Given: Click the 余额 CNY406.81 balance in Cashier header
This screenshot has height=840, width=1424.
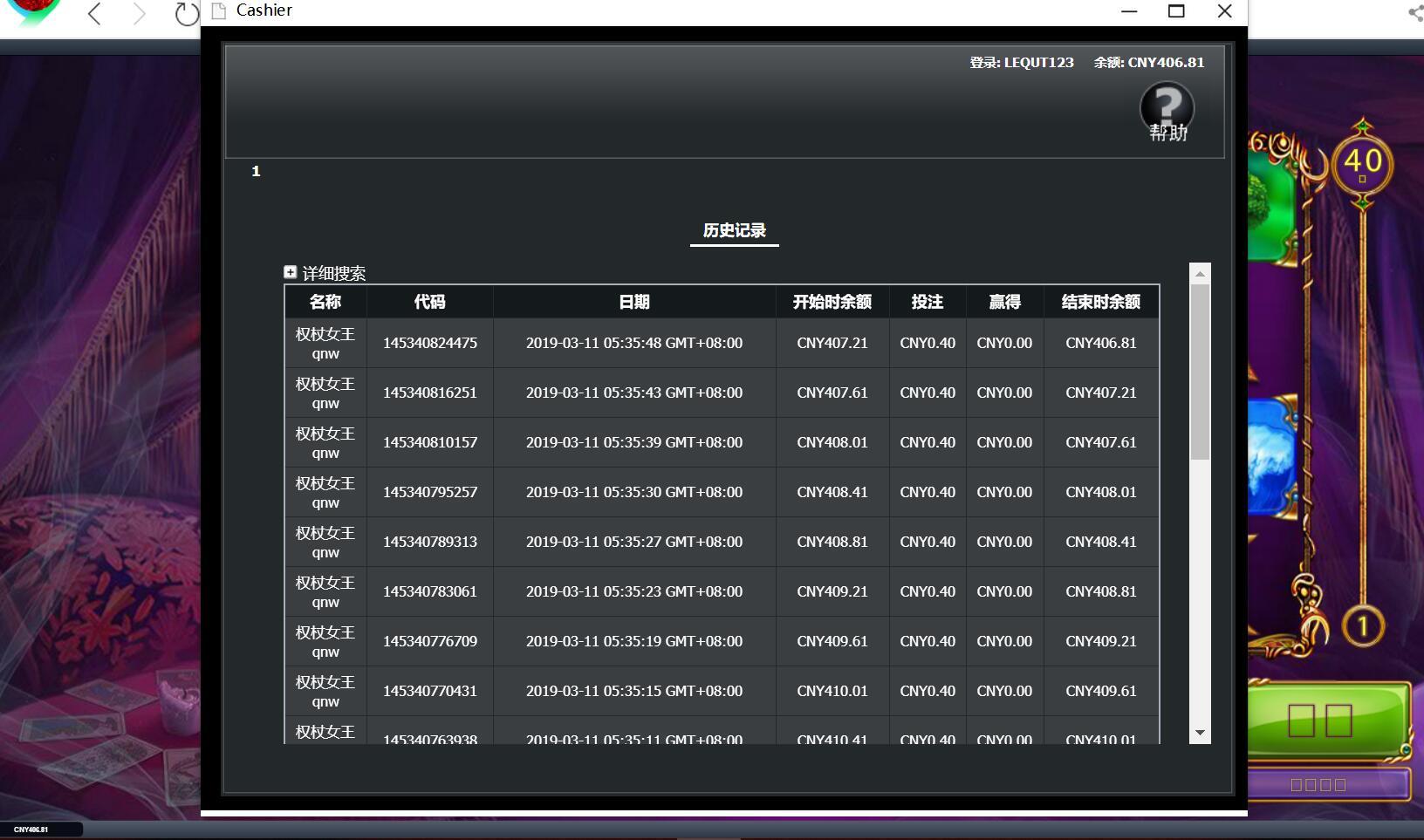Looking at the screenshot, I should pos(1149,63).
